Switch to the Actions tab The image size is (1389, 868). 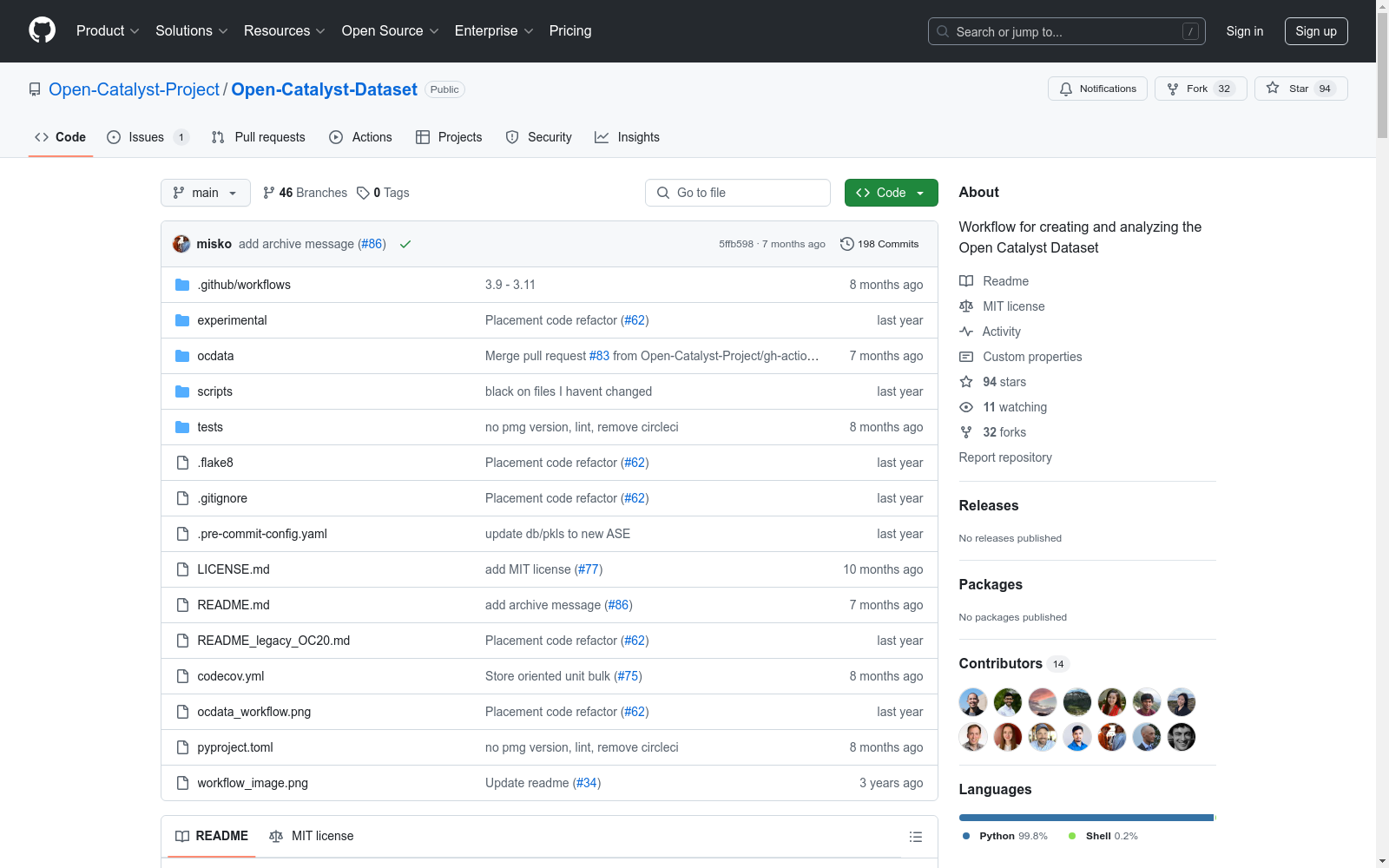click(x=360, y=137)
